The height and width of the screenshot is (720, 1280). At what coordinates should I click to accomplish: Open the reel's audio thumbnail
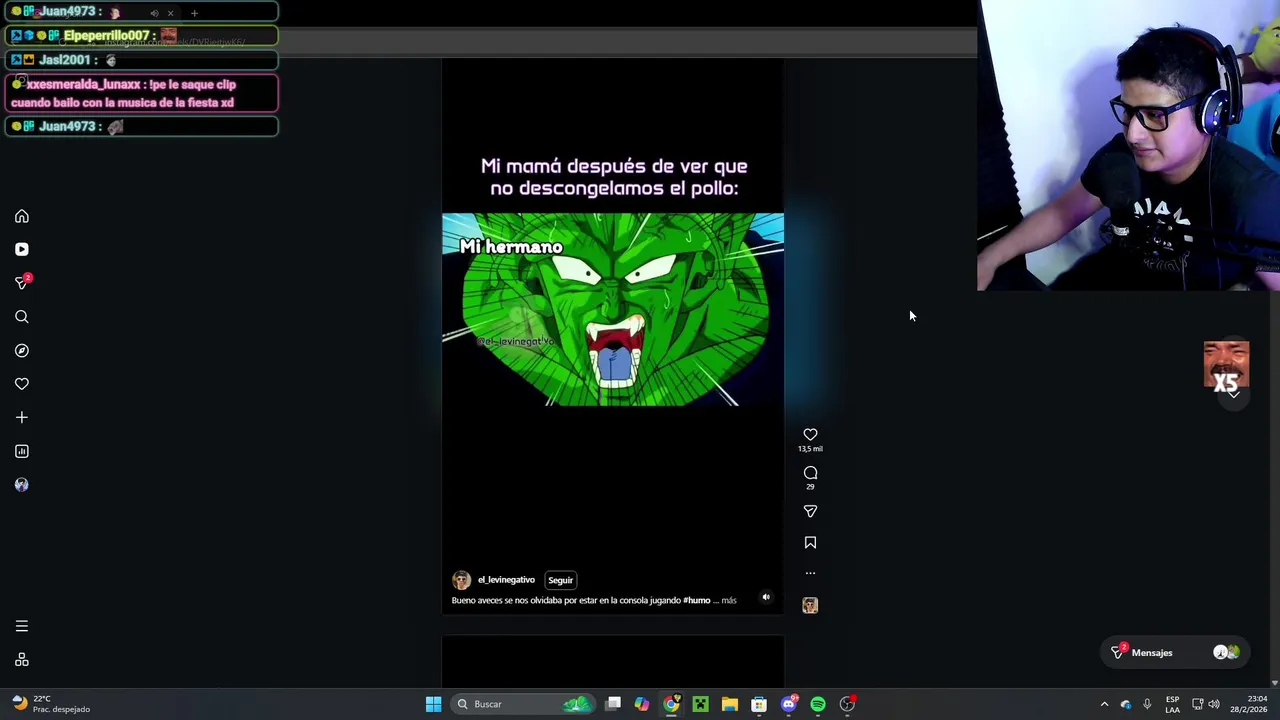coord(810,605)
